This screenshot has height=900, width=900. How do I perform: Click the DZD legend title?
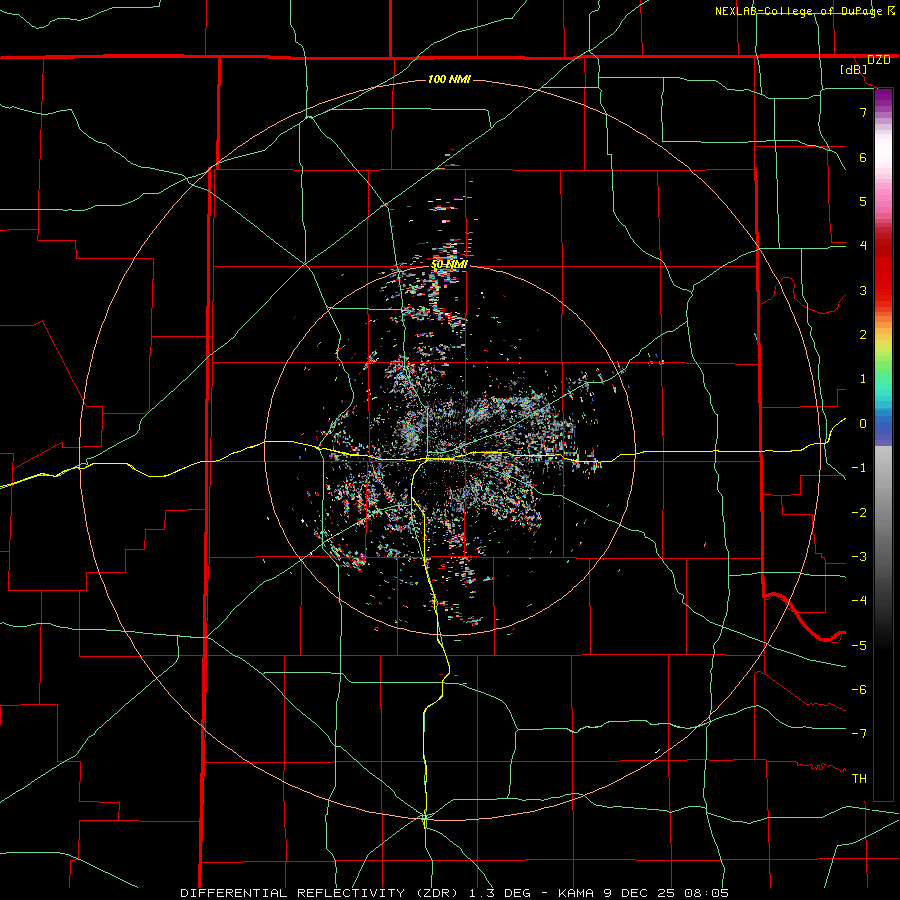point(878,60)
